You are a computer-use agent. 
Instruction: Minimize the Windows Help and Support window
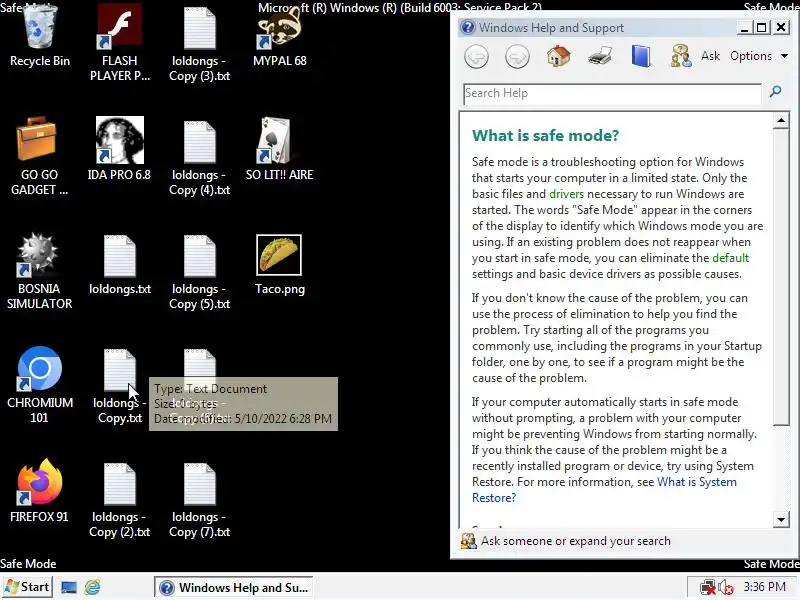[744, 28]
